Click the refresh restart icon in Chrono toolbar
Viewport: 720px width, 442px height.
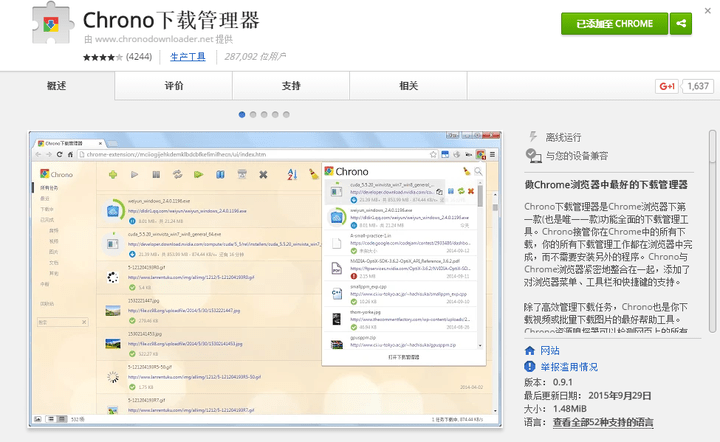[x=177, y=174]
